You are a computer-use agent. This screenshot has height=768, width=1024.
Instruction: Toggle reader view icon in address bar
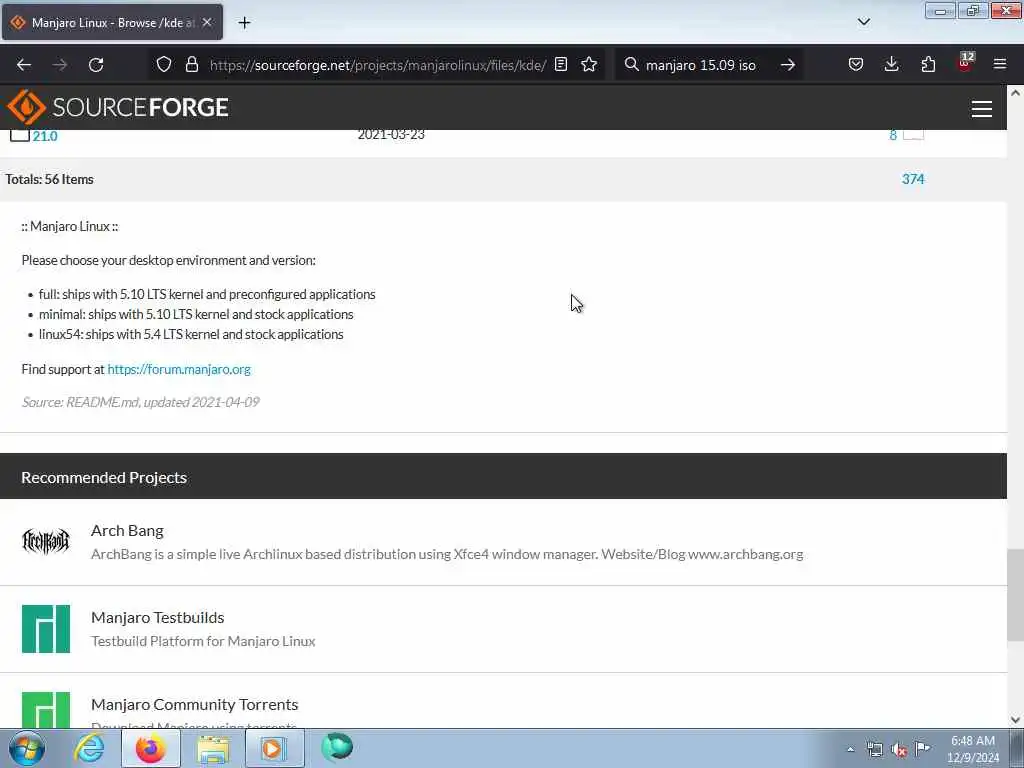tap(561, 65)
